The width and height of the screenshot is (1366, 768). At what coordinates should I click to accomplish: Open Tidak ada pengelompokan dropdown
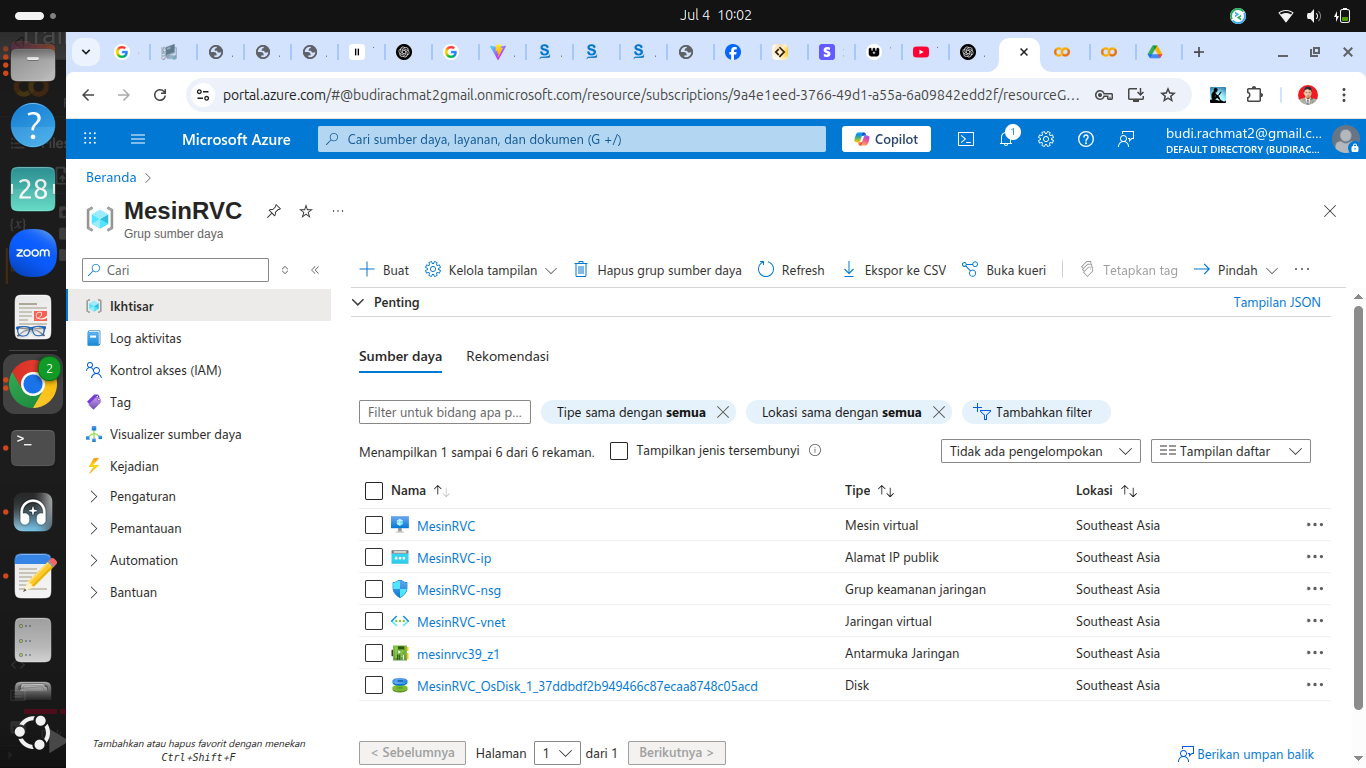[1040, 451]
